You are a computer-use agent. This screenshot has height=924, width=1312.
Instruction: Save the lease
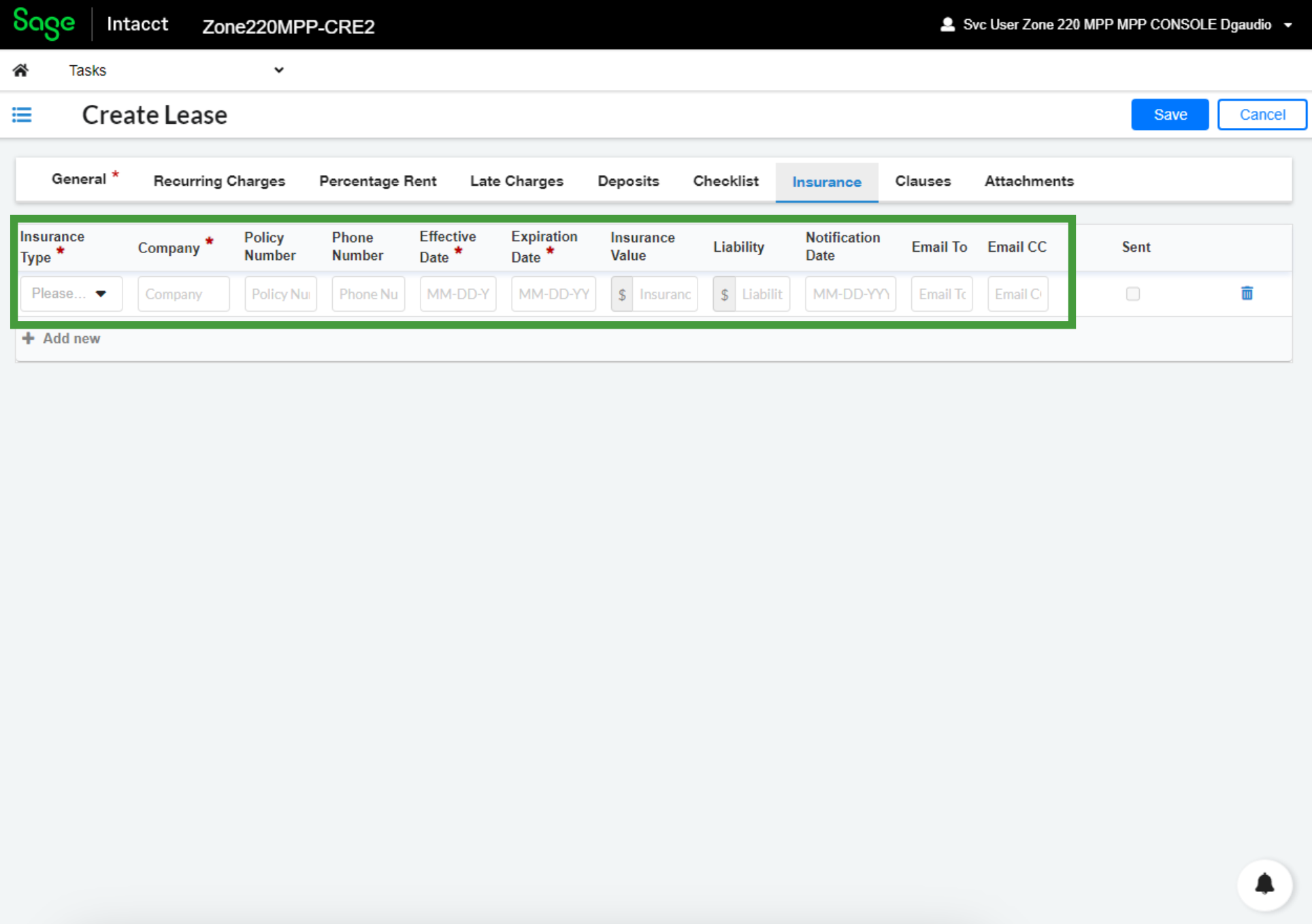(x=1170, y=114)
